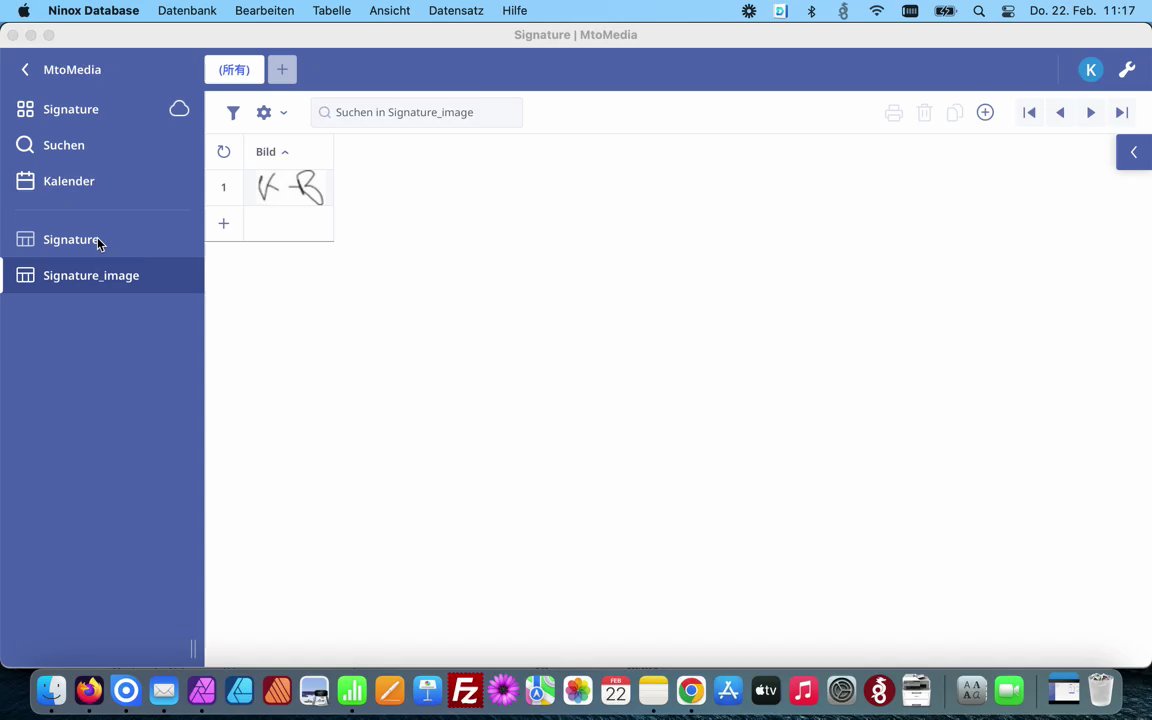
Task: Open Maps from the Dock
Action: pos(540,691)
